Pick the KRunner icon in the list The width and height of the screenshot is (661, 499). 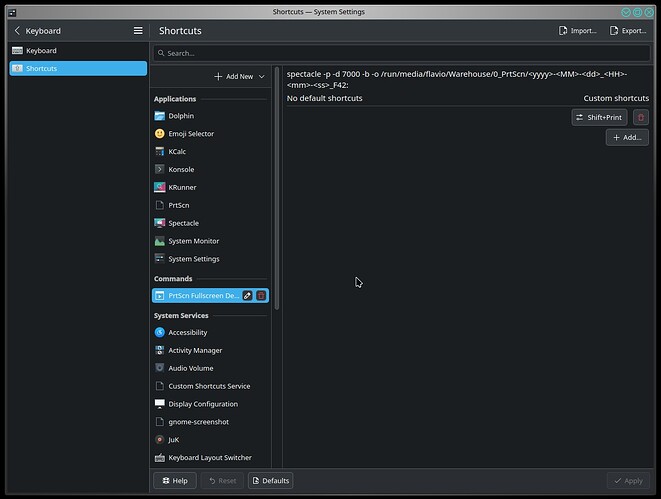point(159,187)
